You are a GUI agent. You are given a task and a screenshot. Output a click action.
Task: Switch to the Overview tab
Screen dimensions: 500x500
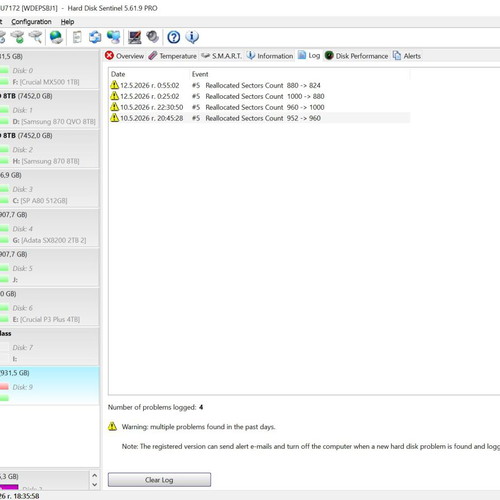tap(124, 56)
